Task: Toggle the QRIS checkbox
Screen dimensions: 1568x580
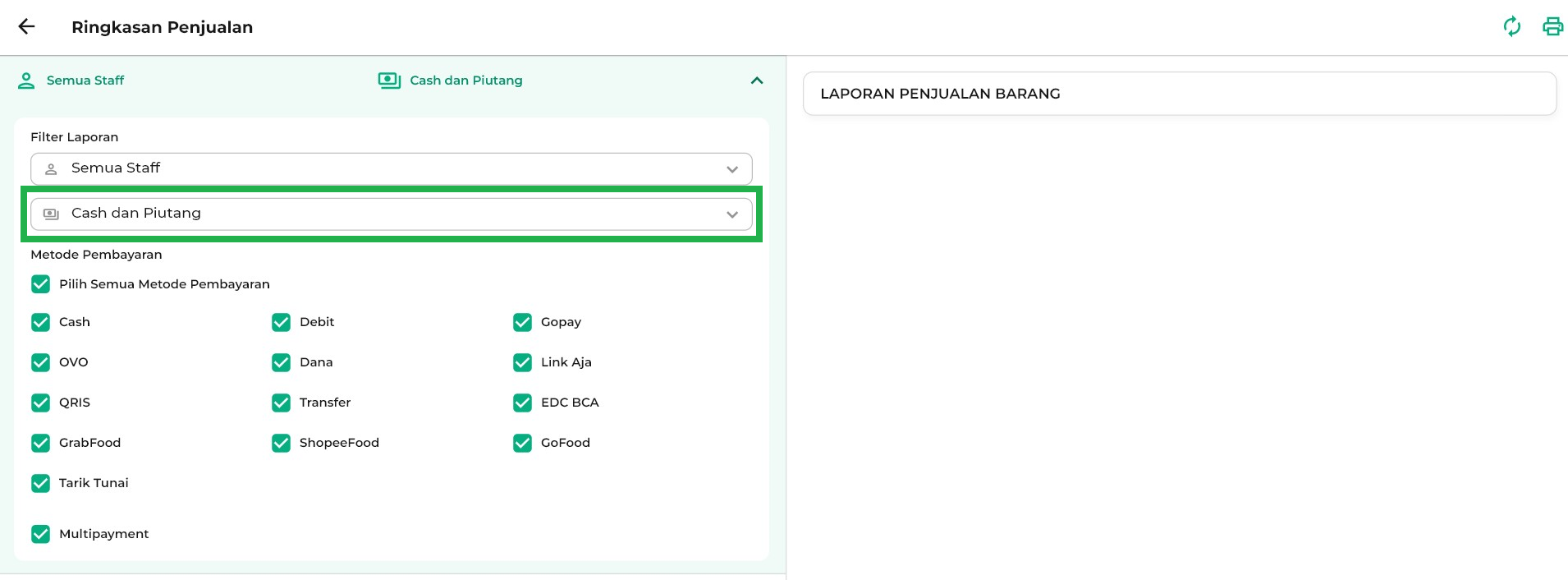Action: [40, 403]
